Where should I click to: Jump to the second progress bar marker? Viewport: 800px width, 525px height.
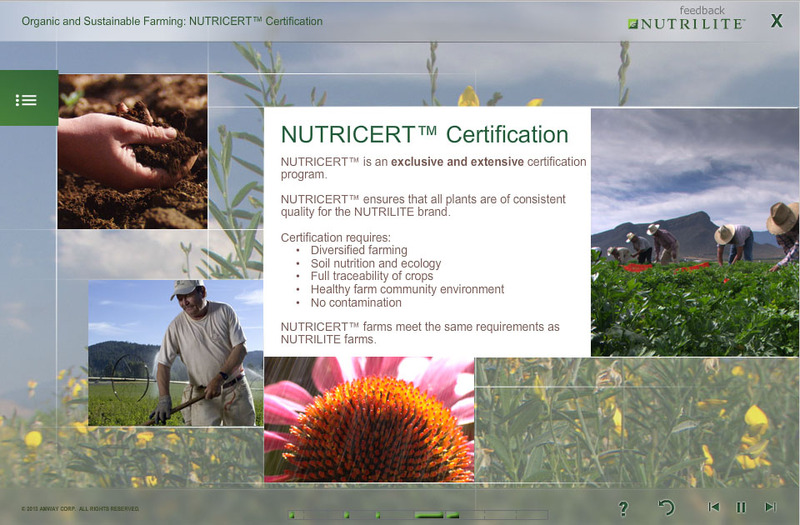pos(346,515)
